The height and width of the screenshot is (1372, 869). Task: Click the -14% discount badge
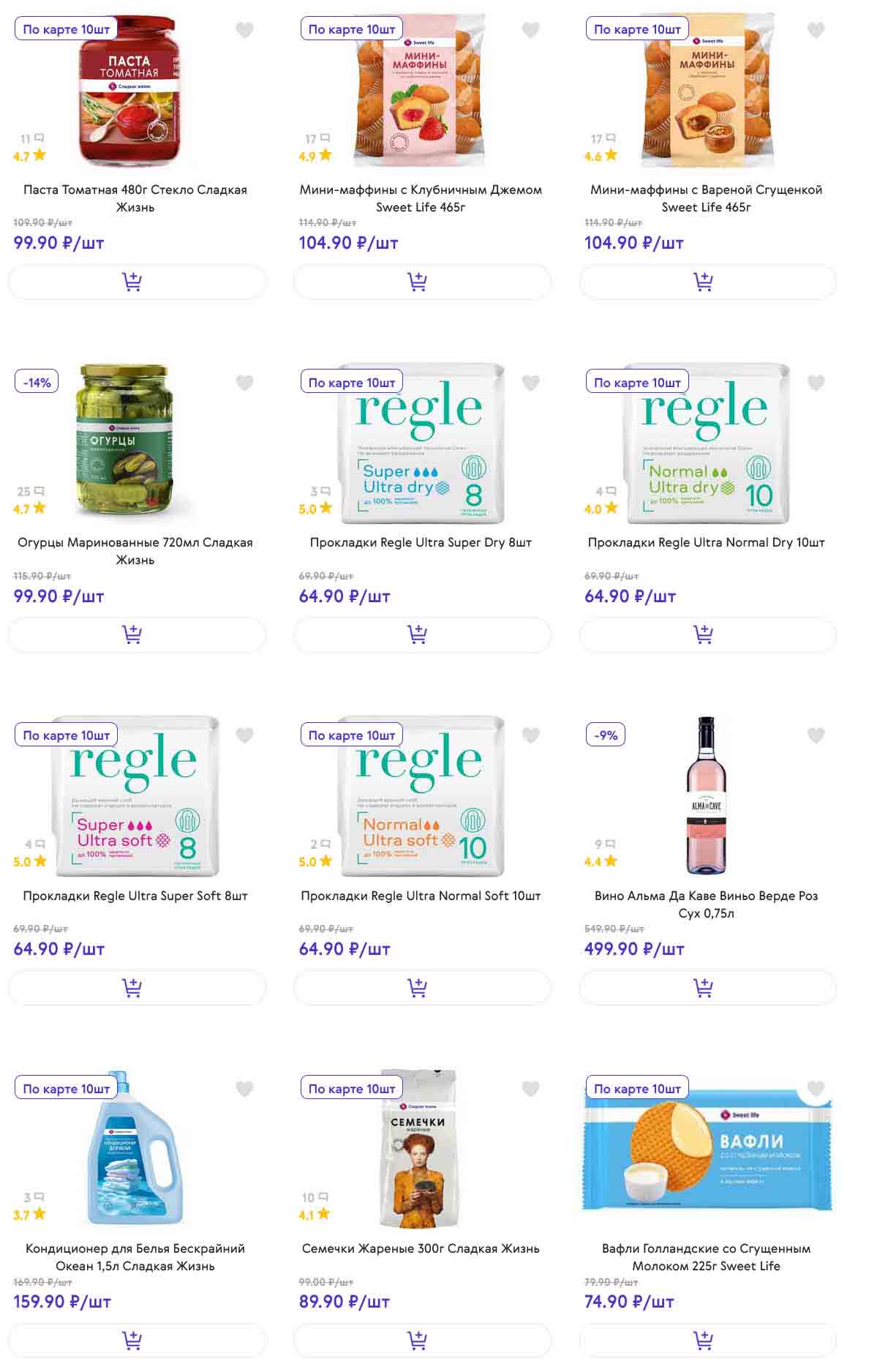pos(37,382)
